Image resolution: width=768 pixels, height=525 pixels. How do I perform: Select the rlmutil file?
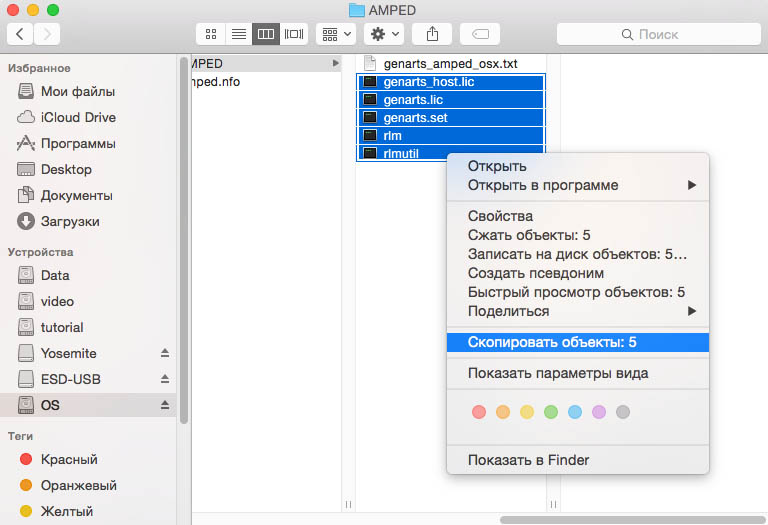[x=402, y=153]
